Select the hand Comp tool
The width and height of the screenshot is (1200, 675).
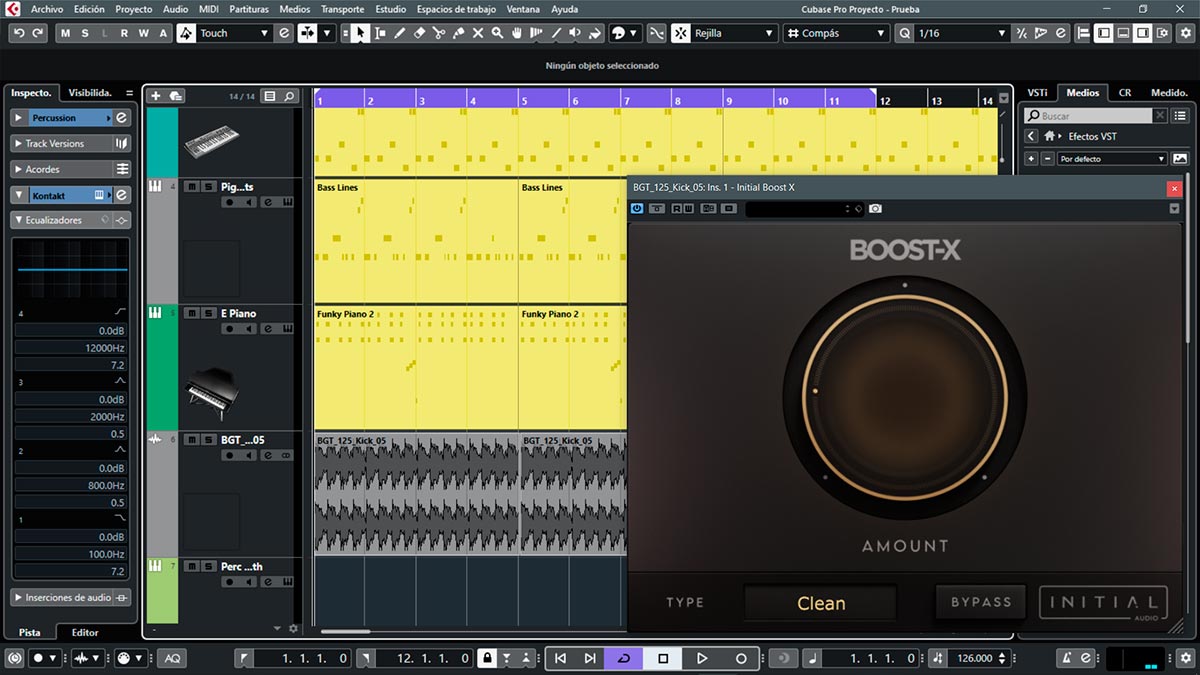coord(517,33)
